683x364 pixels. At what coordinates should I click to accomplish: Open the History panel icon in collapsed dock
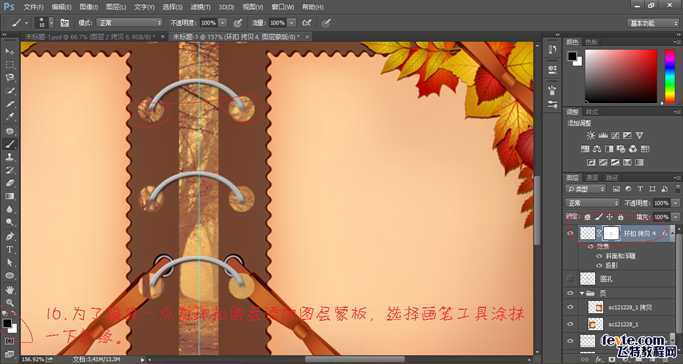[552, 49]
